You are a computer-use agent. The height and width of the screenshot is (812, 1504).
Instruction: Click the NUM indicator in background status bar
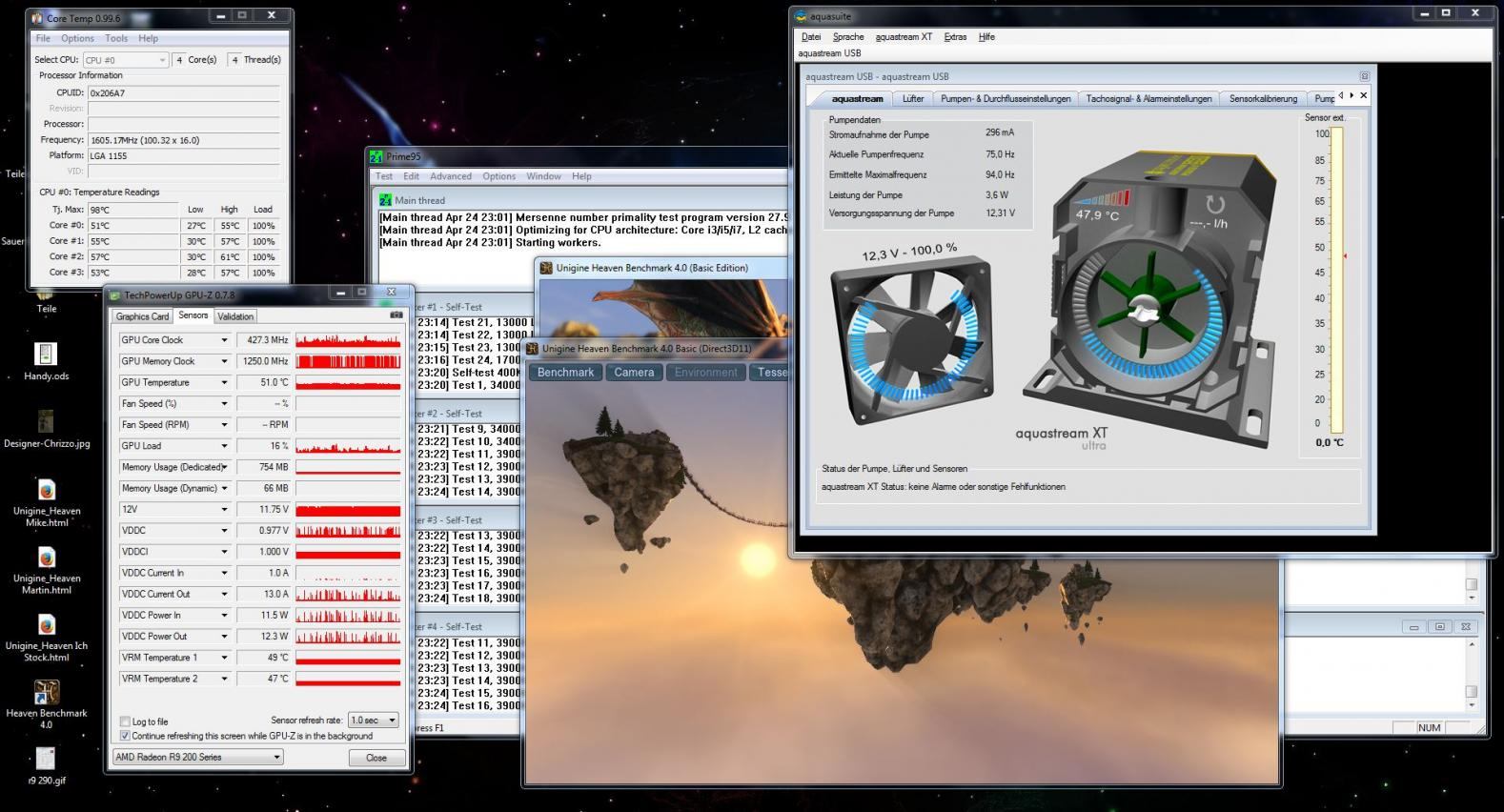[x=1429, y=727]
